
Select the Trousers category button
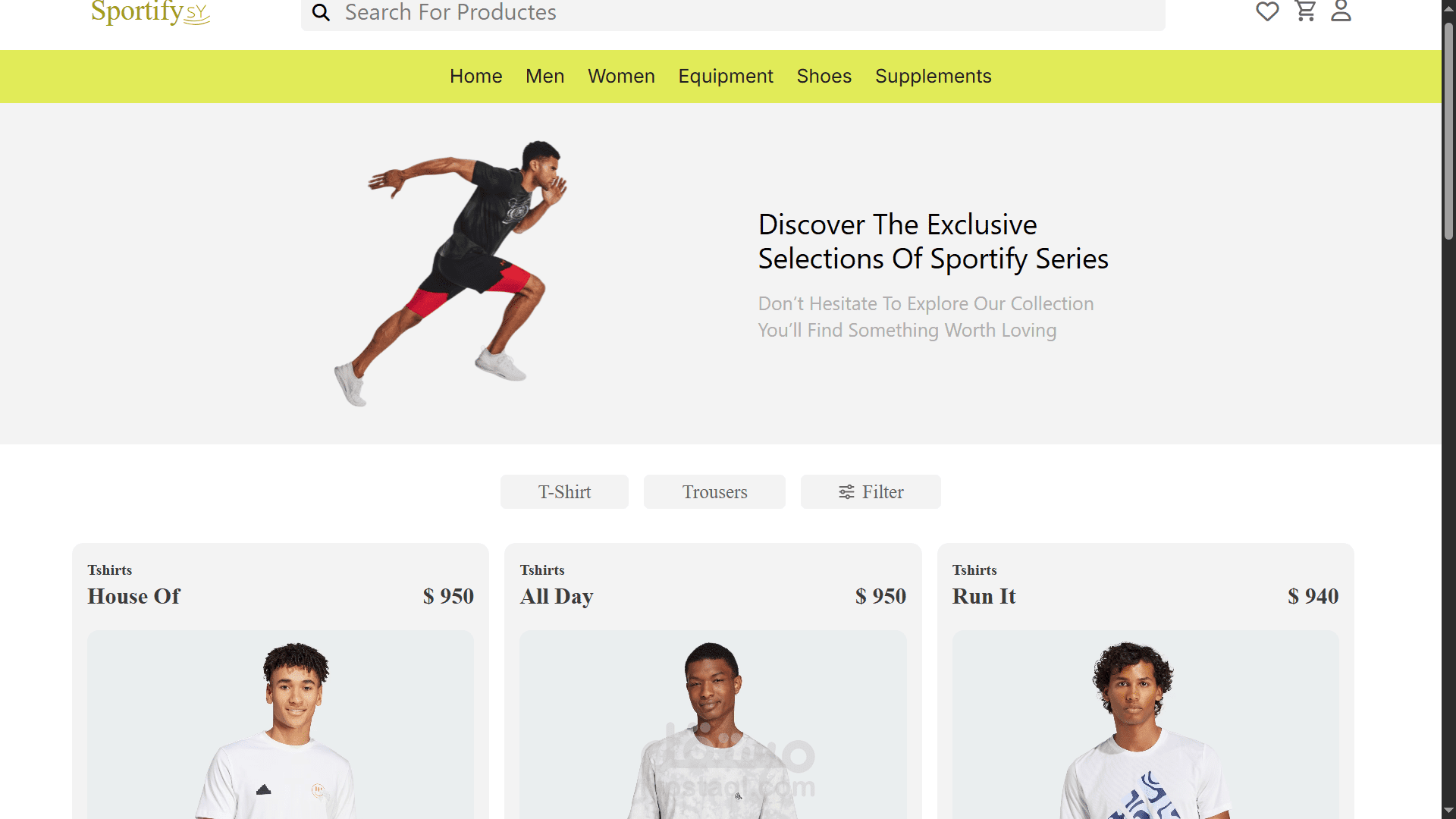[714, 492]
